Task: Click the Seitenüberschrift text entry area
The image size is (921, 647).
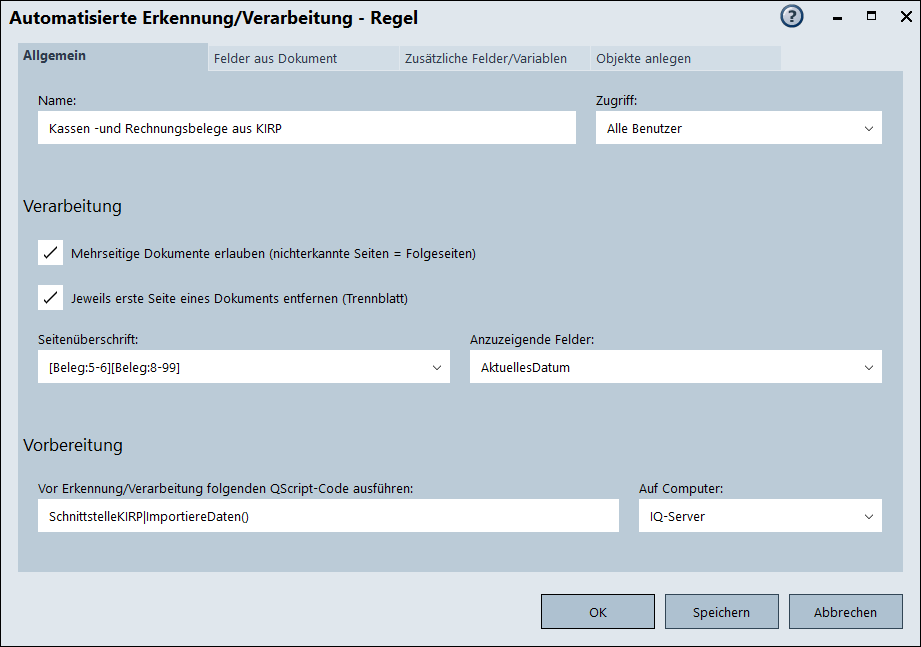Action: [230, 367]
